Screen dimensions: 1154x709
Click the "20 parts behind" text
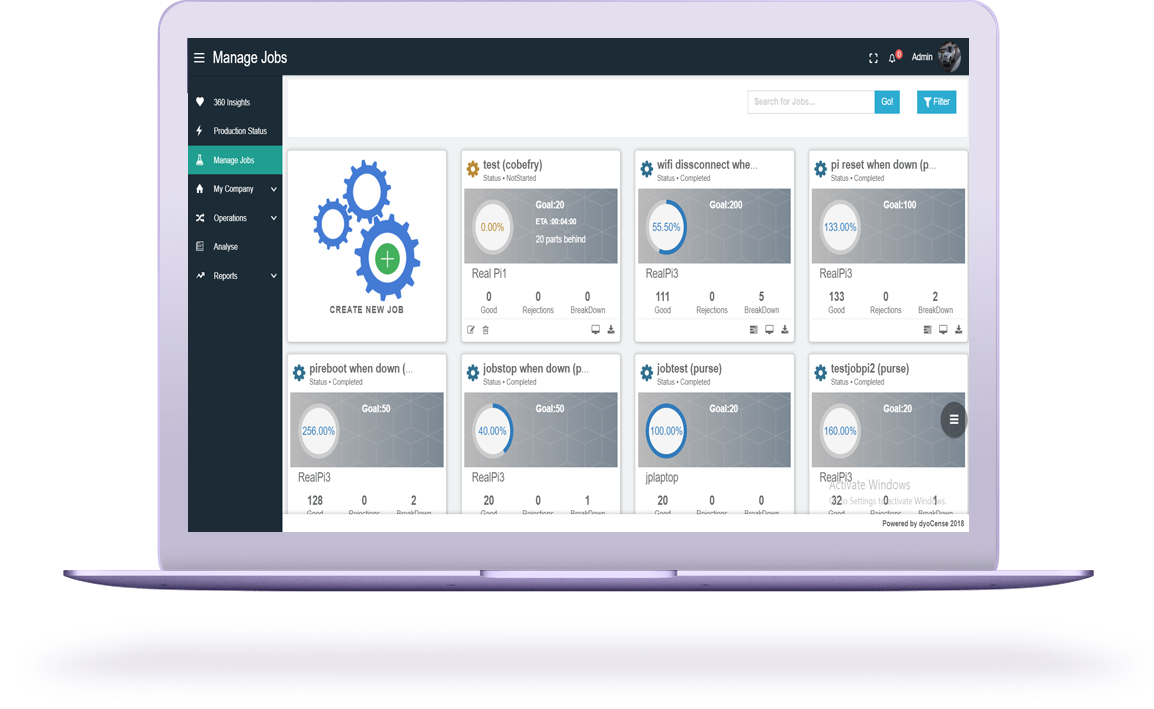560,239
